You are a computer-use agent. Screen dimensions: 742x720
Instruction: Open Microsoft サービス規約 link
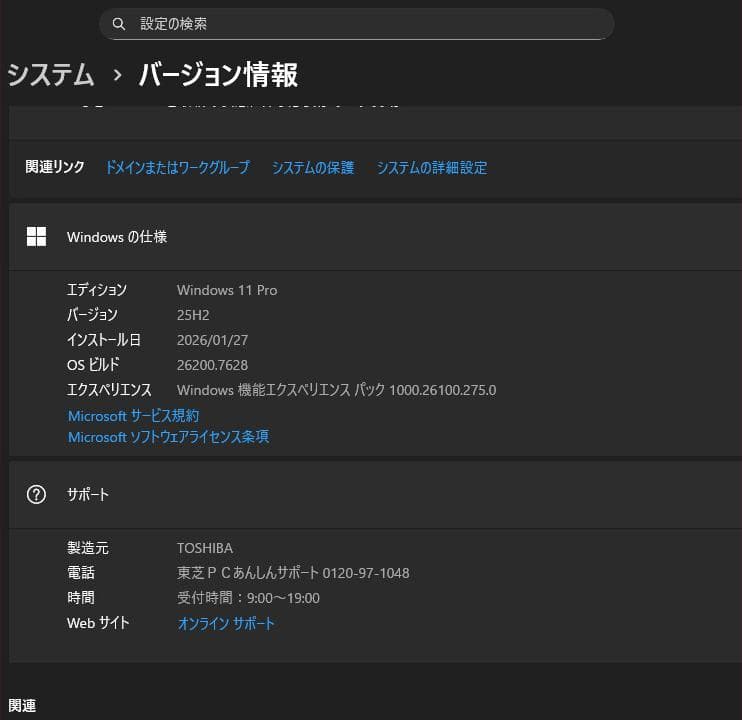coord(133,415)
